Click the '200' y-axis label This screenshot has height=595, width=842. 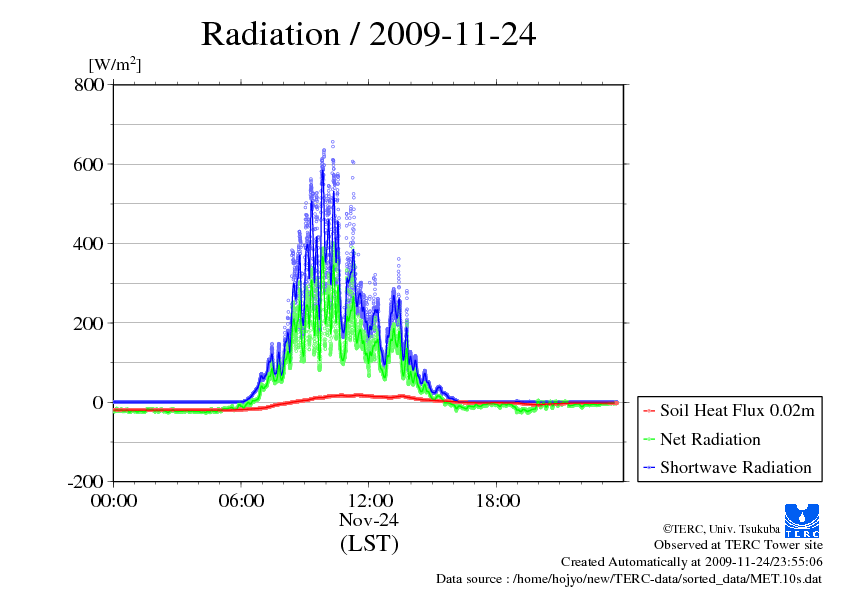[89, 323]
